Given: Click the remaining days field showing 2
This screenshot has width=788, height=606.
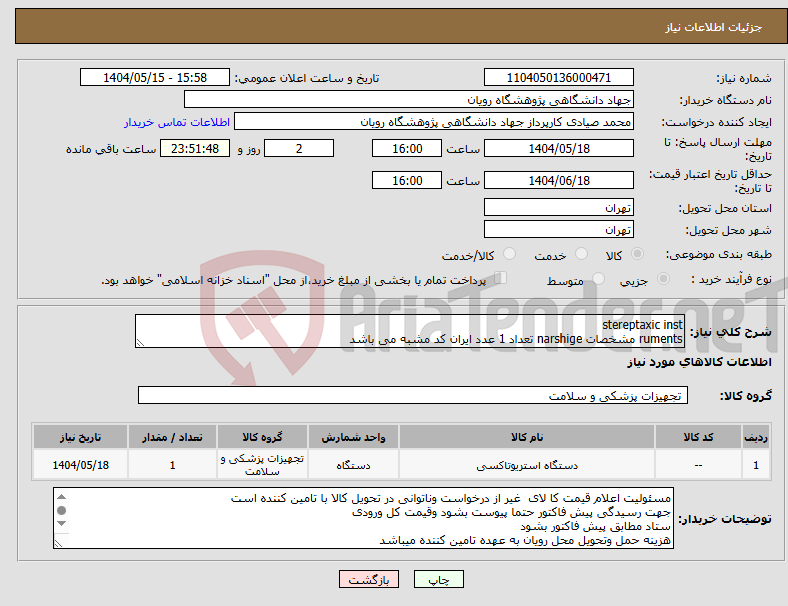Looking at the screenshot, I should pos(299,148).
